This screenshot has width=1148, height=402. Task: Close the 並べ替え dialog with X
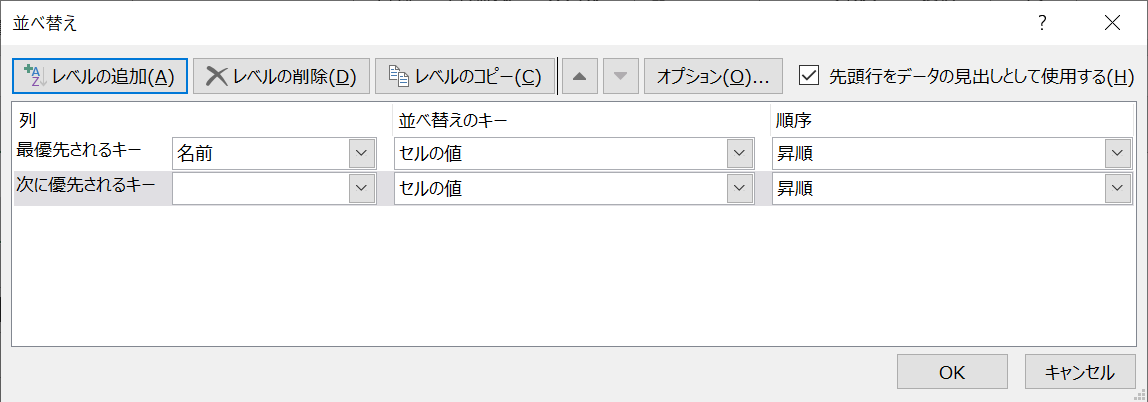[x=1112, y=23]
